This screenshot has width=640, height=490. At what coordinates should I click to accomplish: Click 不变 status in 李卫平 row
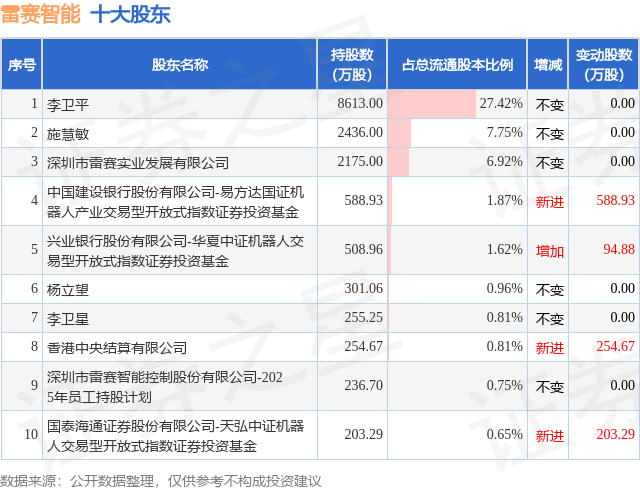[549, 105]
